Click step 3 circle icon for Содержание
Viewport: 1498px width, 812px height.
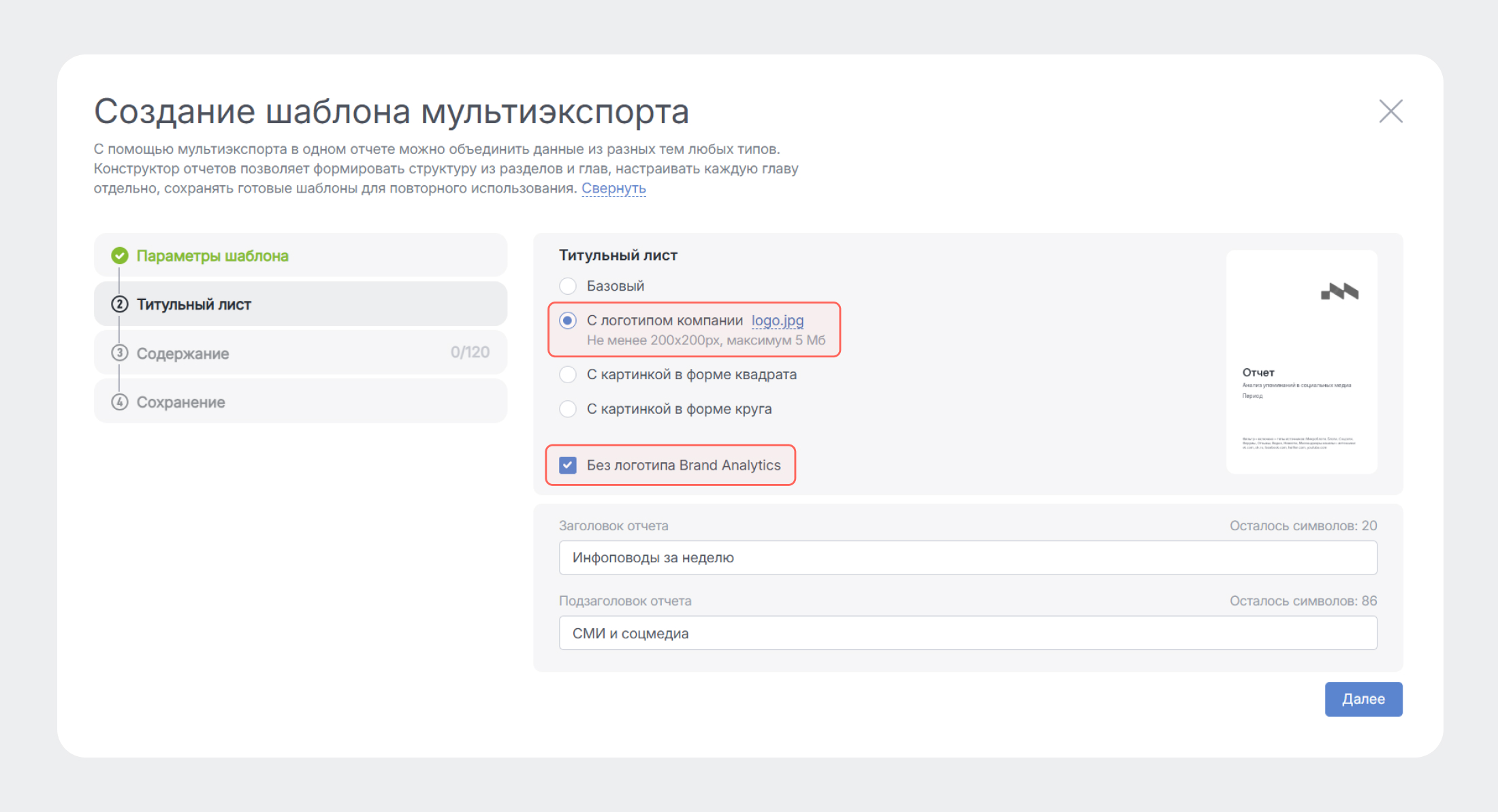tap(120, 353)
